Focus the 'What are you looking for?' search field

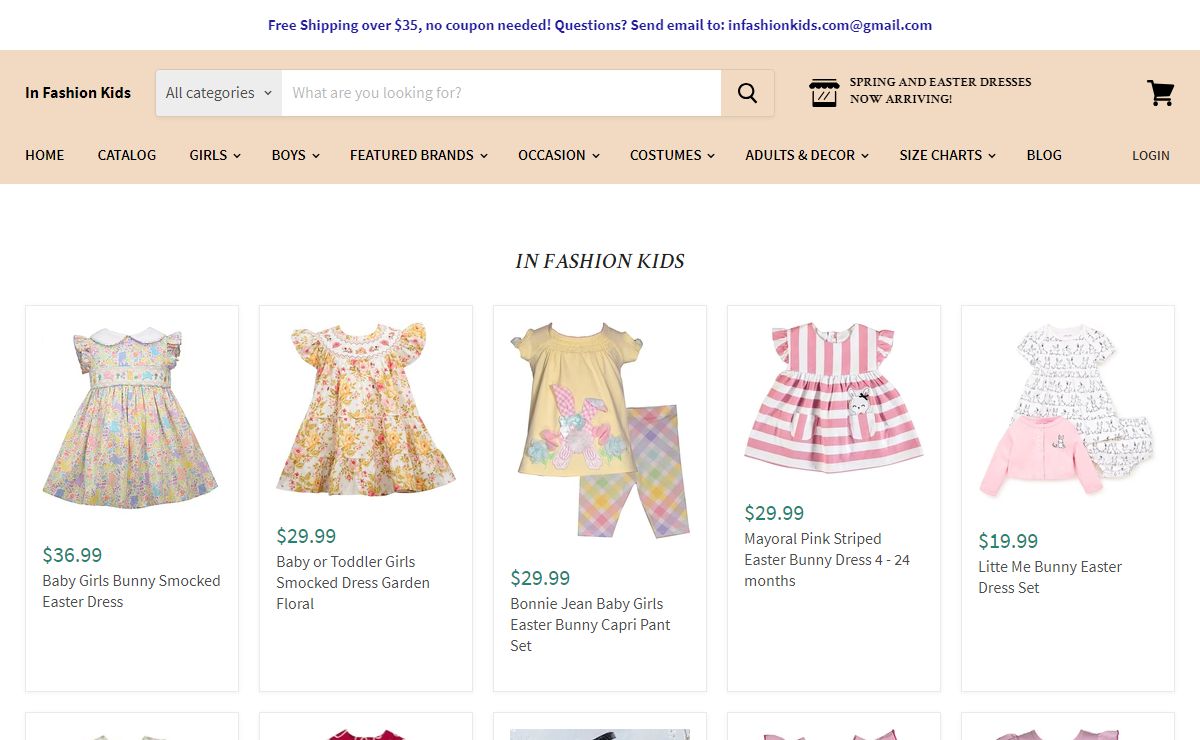point(501,93)
